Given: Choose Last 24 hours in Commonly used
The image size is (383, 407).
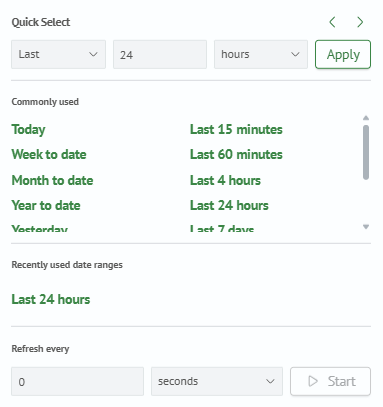Looking at the screenshot, I should pyautogui.click(x=229, y=205).
